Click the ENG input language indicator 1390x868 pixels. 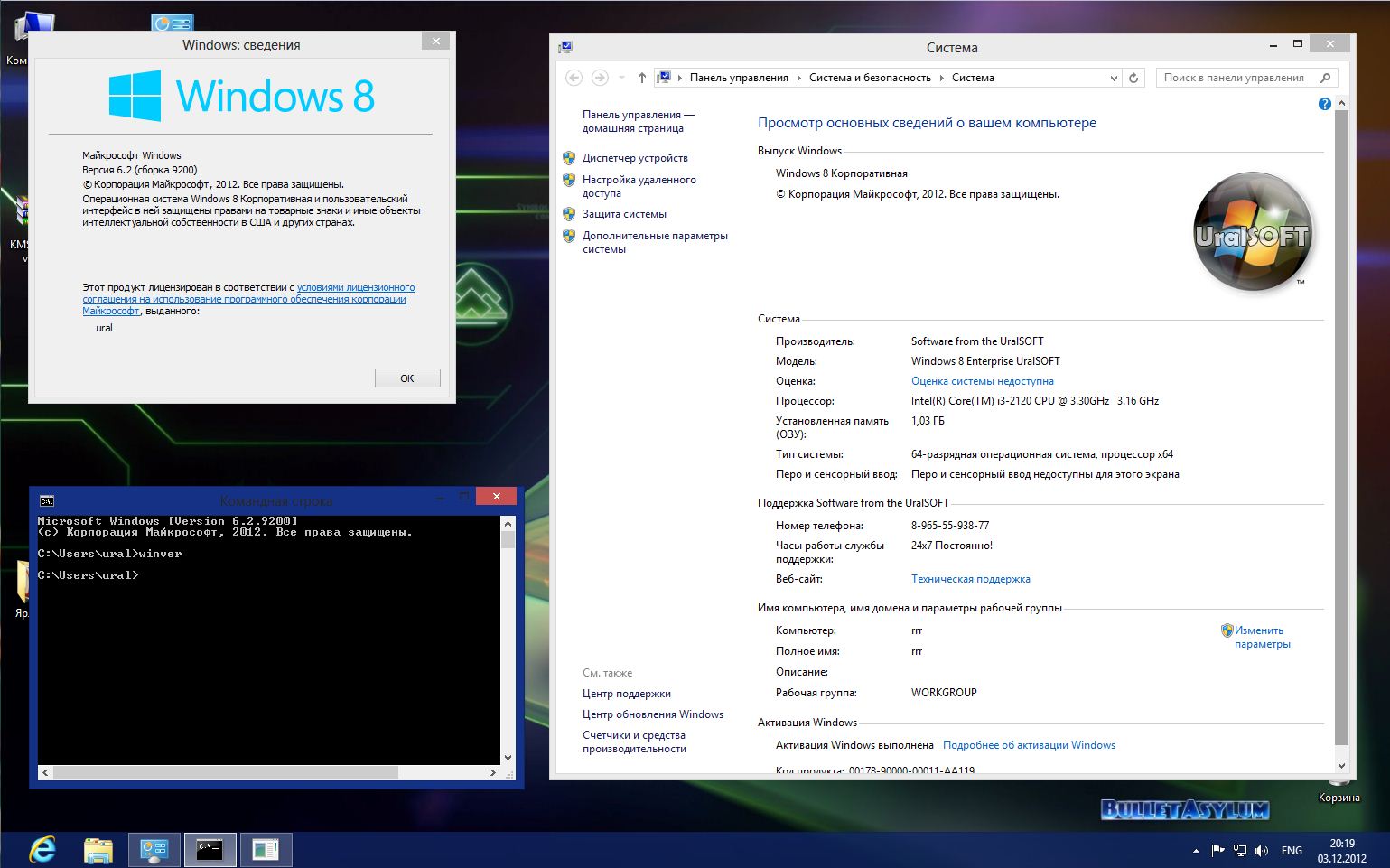pos(1292,851)
